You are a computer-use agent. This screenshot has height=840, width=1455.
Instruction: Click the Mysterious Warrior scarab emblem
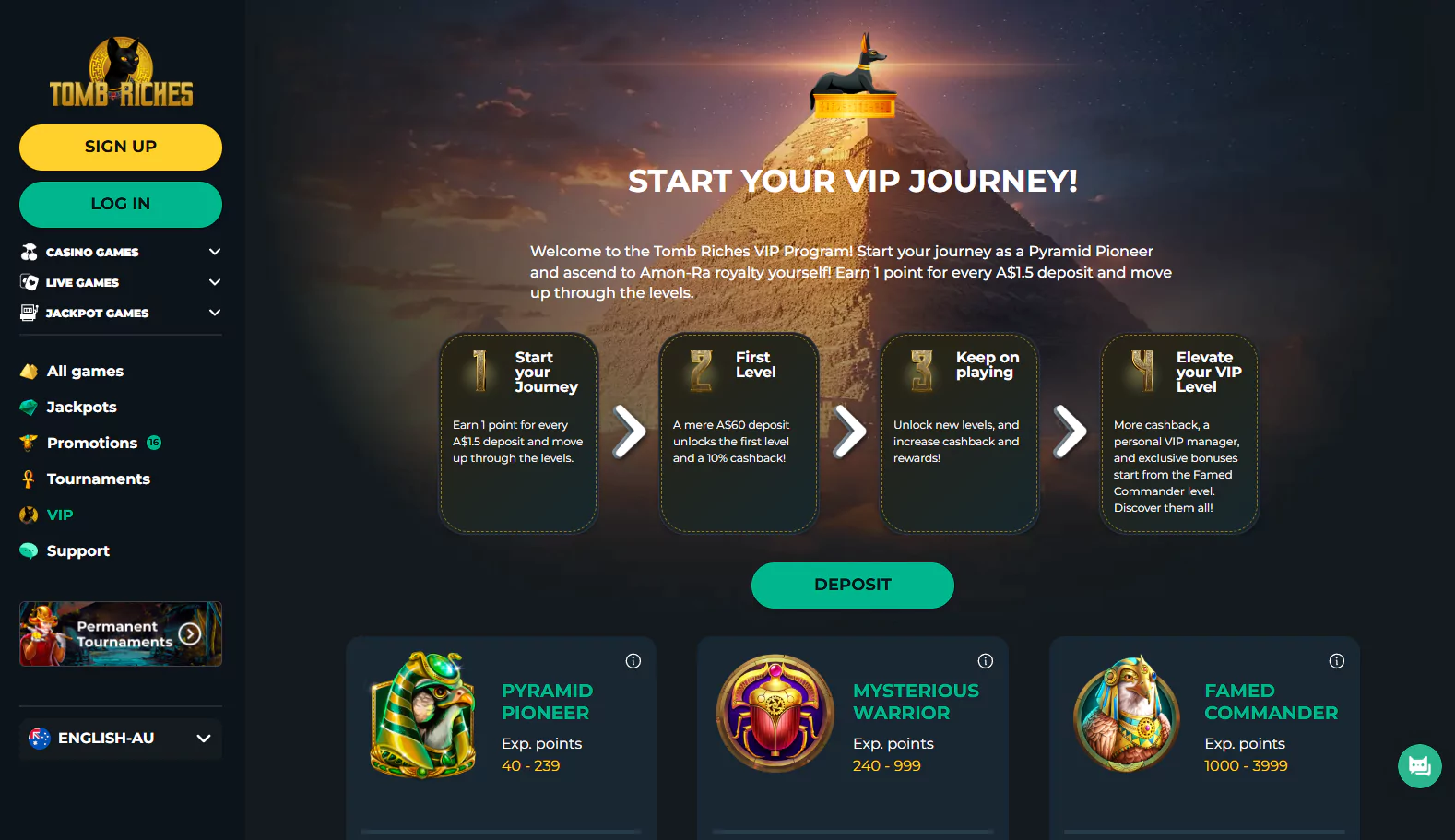775,714
